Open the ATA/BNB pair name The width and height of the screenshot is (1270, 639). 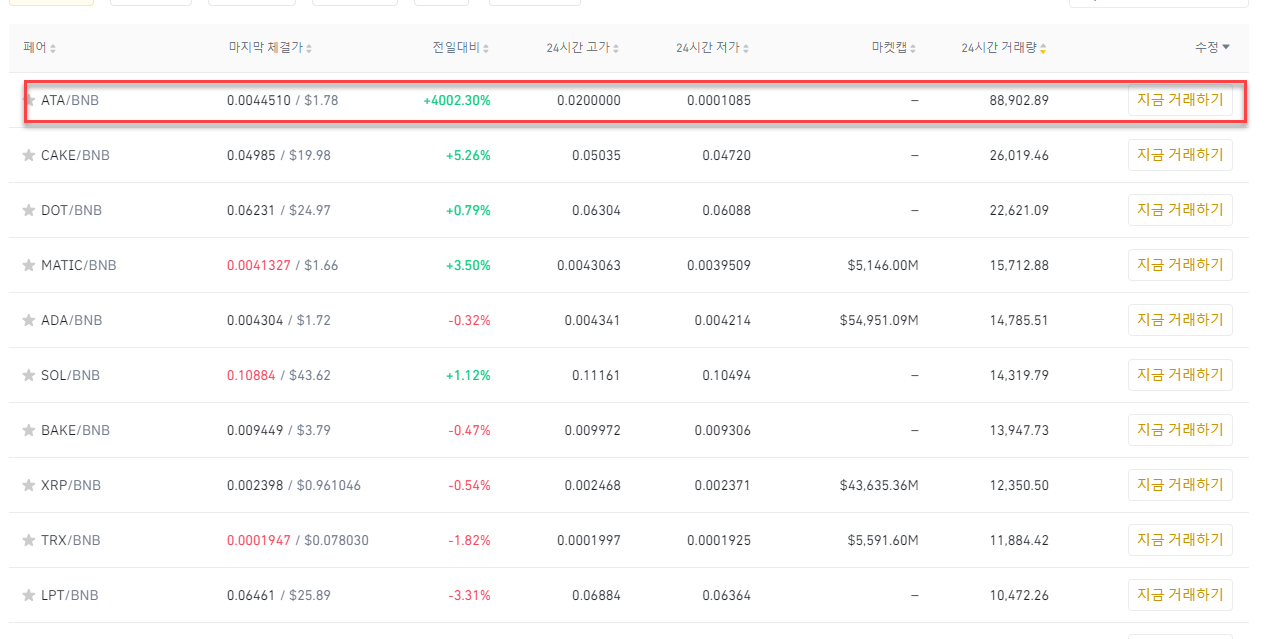(x=70, y=100)
